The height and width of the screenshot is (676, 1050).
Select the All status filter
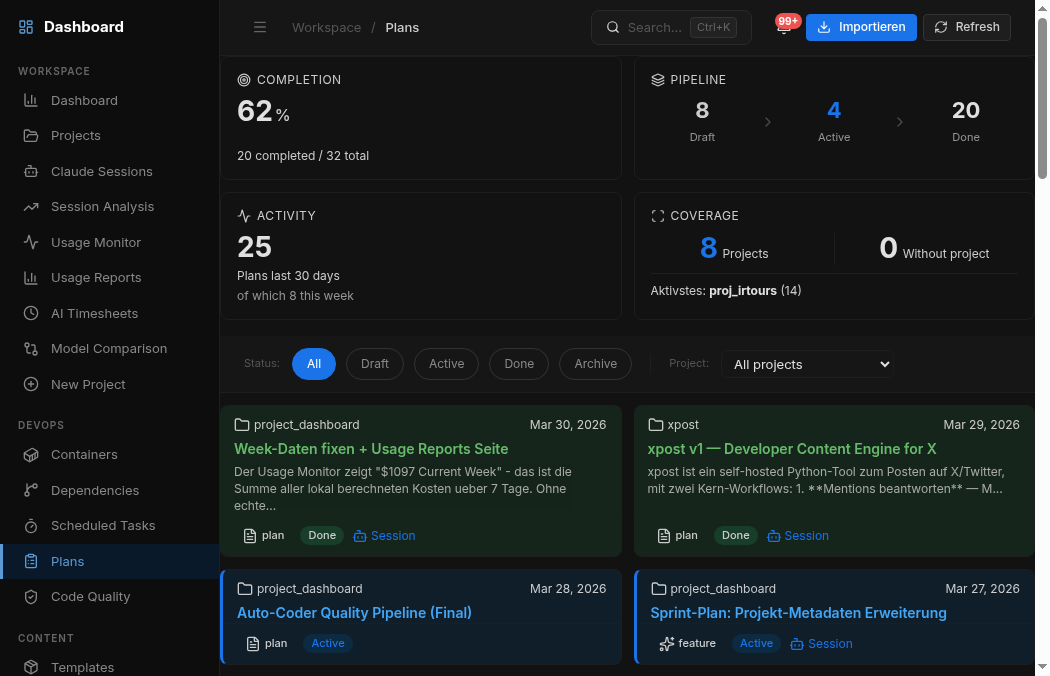click(x=314, y=364)
